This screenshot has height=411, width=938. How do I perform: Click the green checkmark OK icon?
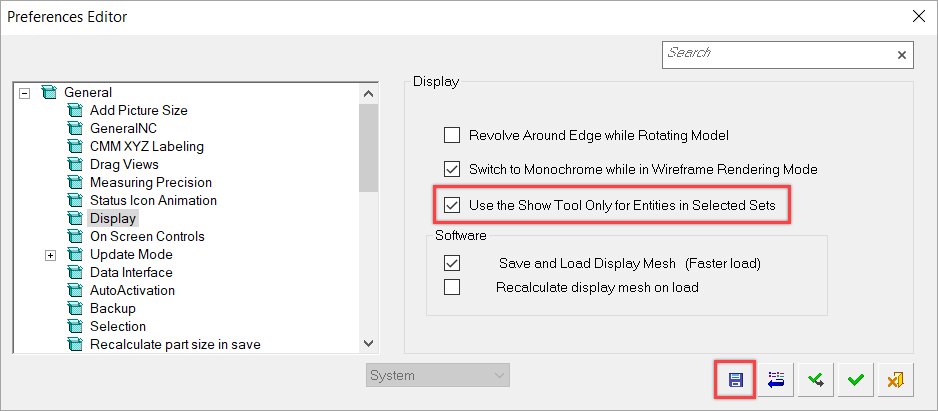click(856, 379)
